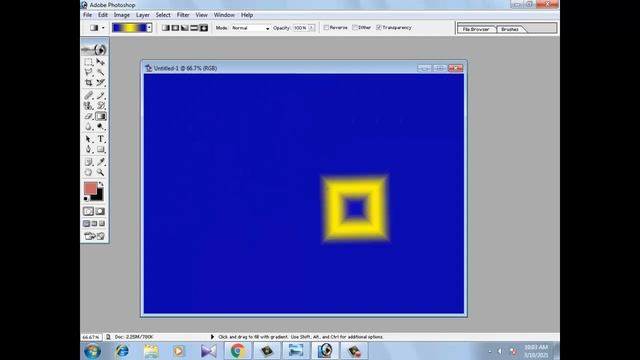Select the Slice tool
This screenshot has height=360, width=640.
100,82
